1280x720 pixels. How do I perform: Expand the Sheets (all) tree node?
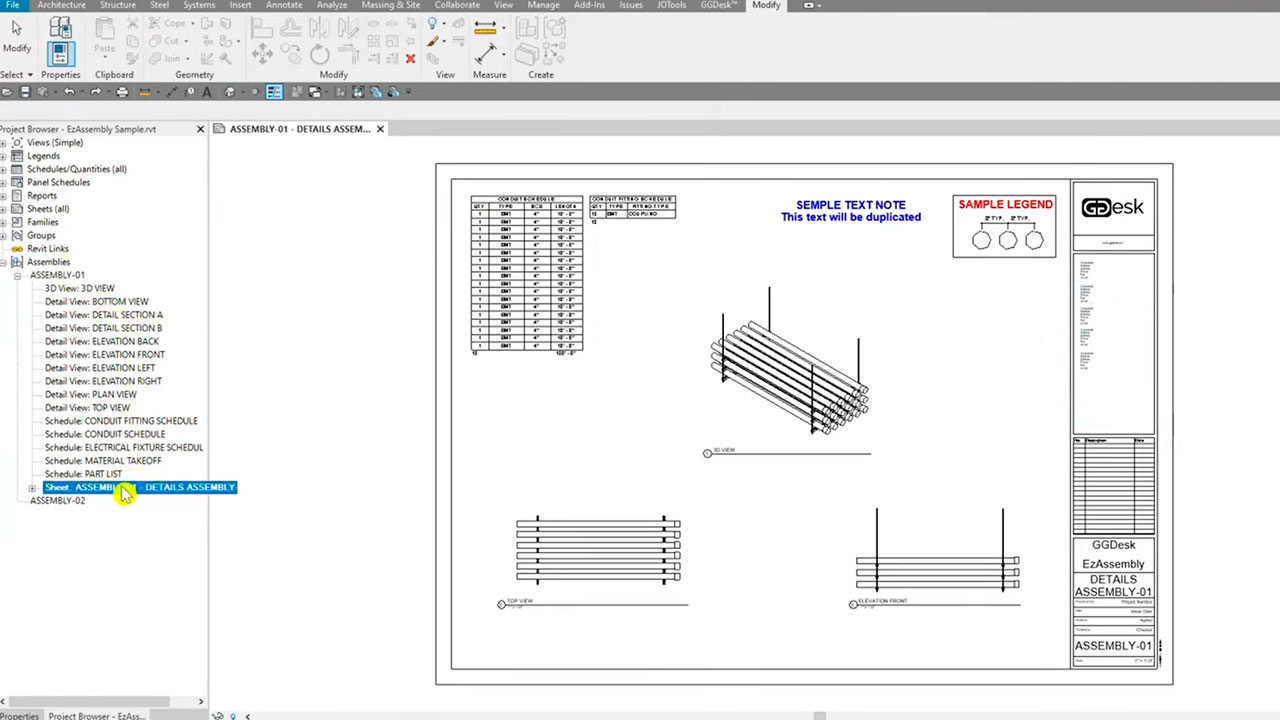coord(4,209)
